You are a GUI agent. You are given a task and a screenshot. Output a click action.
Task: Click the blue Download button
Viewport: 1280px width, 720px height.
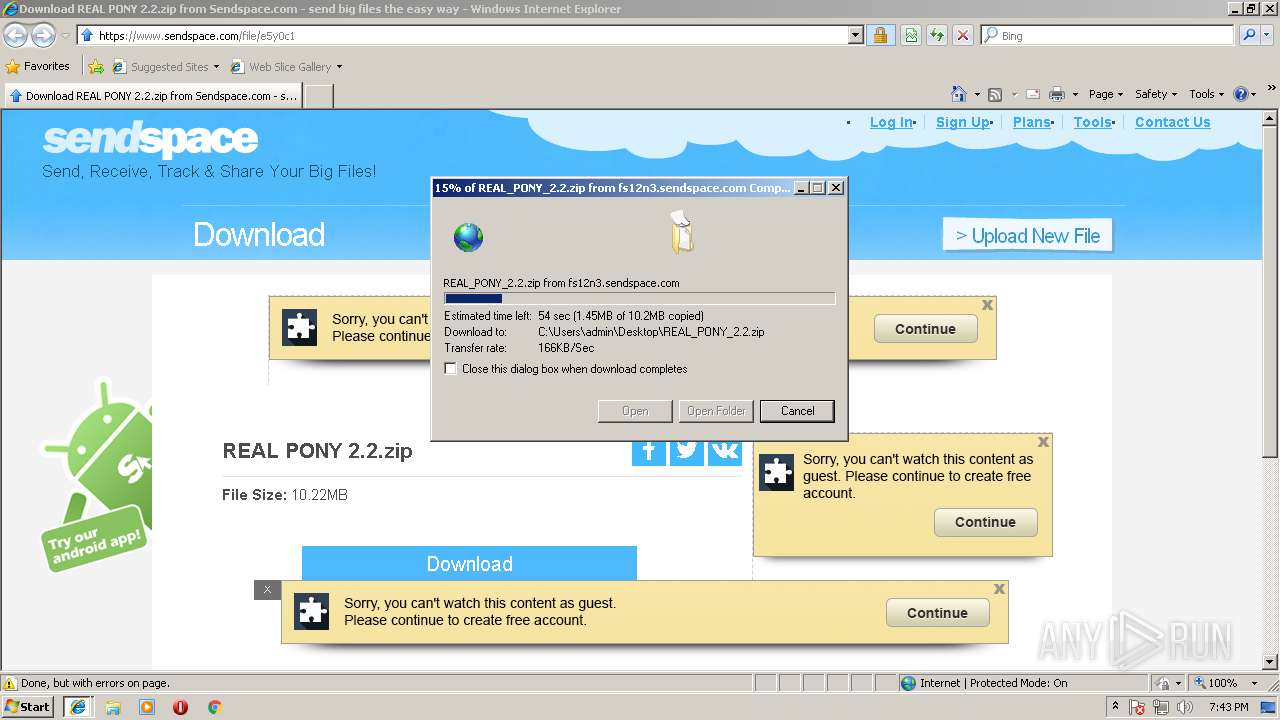pos(469,563)
